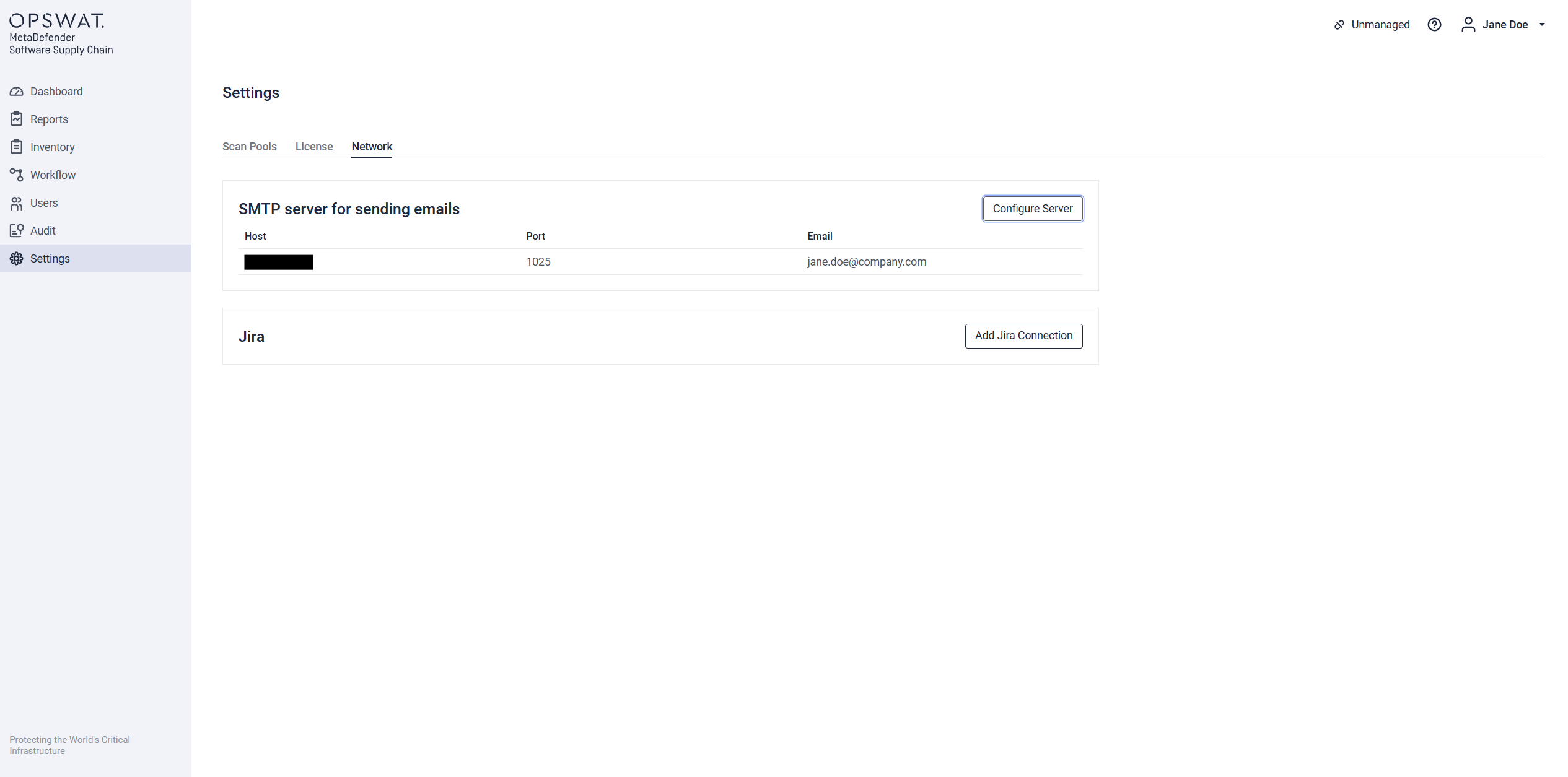Click the OPSWAT logo
The image size is (1568, 777).
point(57,20)
